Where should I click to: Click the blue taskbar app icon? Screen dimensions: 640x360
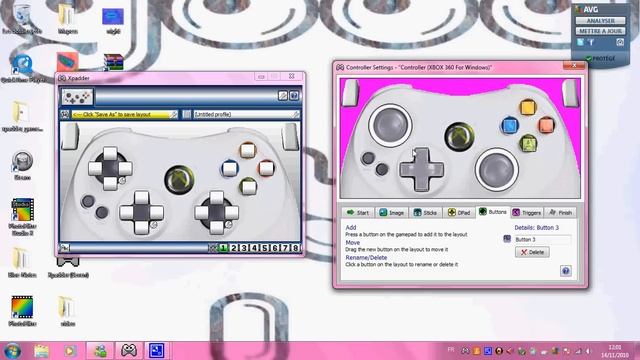pyautogui.click(x=156, y=351)
